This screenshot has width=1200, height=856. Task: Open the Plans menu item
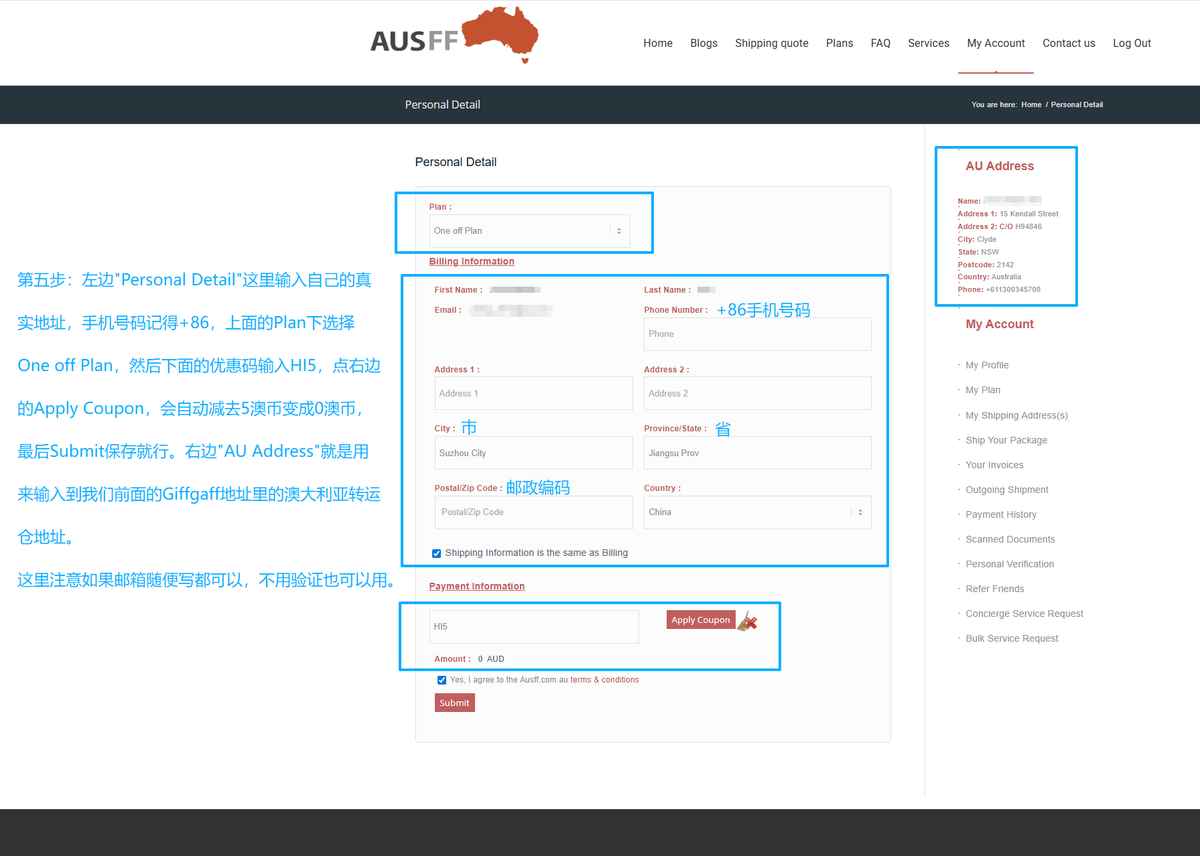click(840, 43)
